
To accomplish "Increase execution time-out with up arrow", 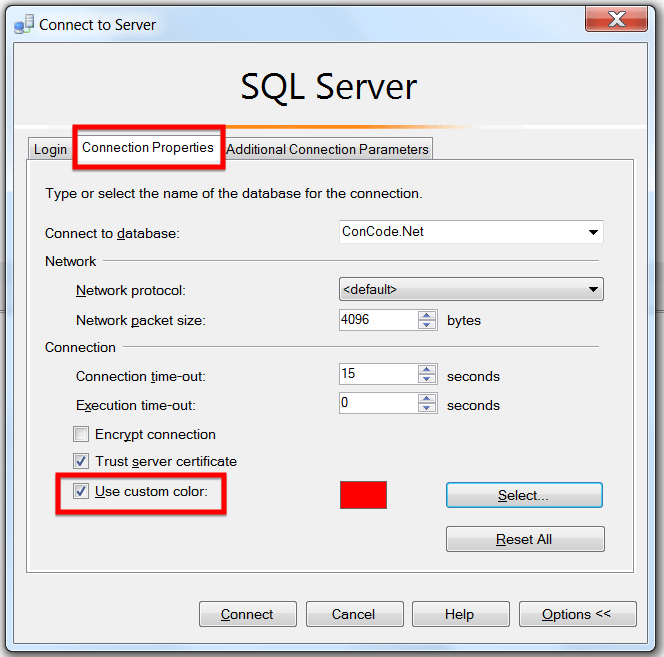I will point(427,398).
